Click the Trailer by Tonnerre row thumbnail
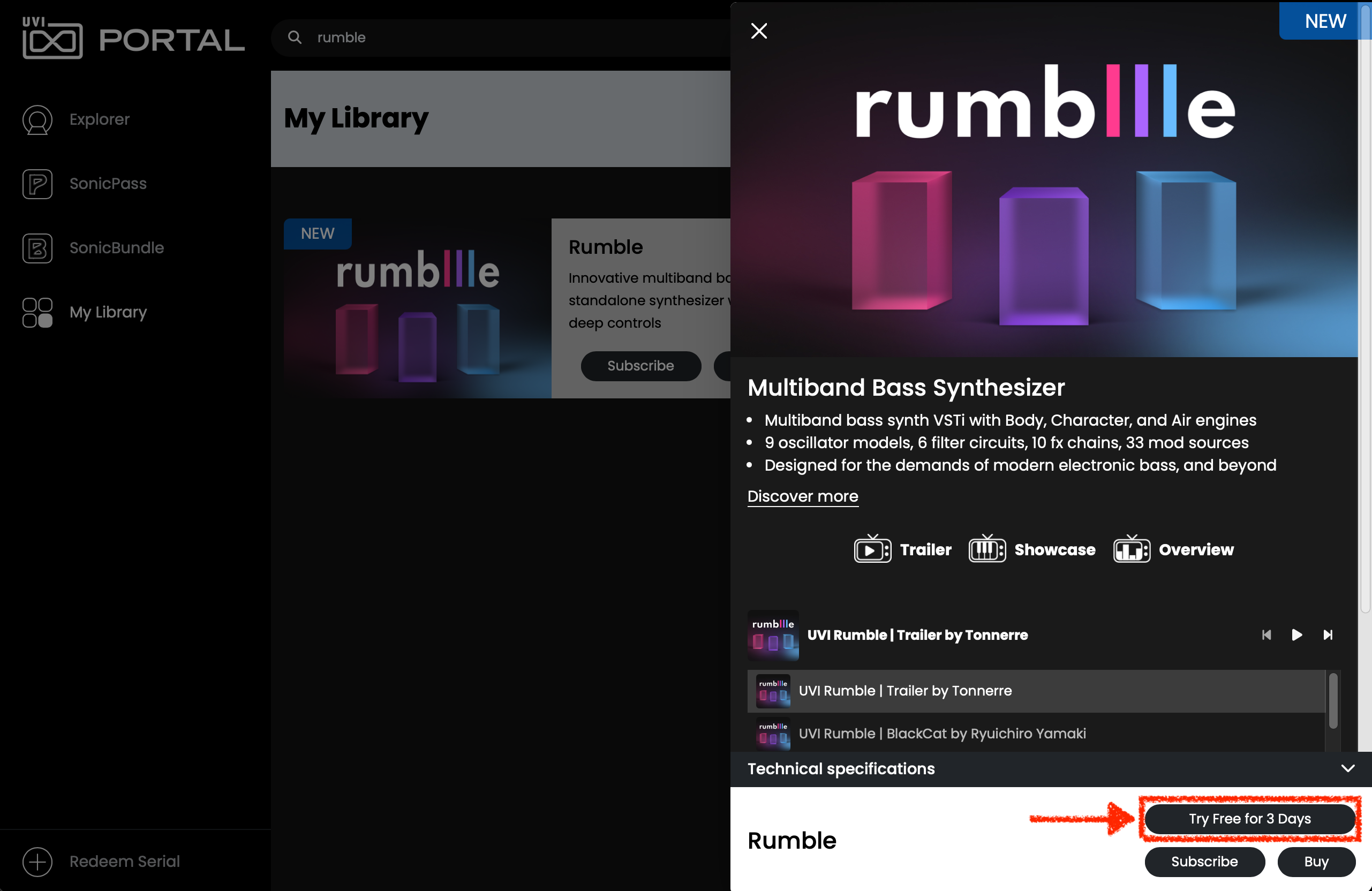The width and height of the screenshot is (1372, 891). [773, 690]
